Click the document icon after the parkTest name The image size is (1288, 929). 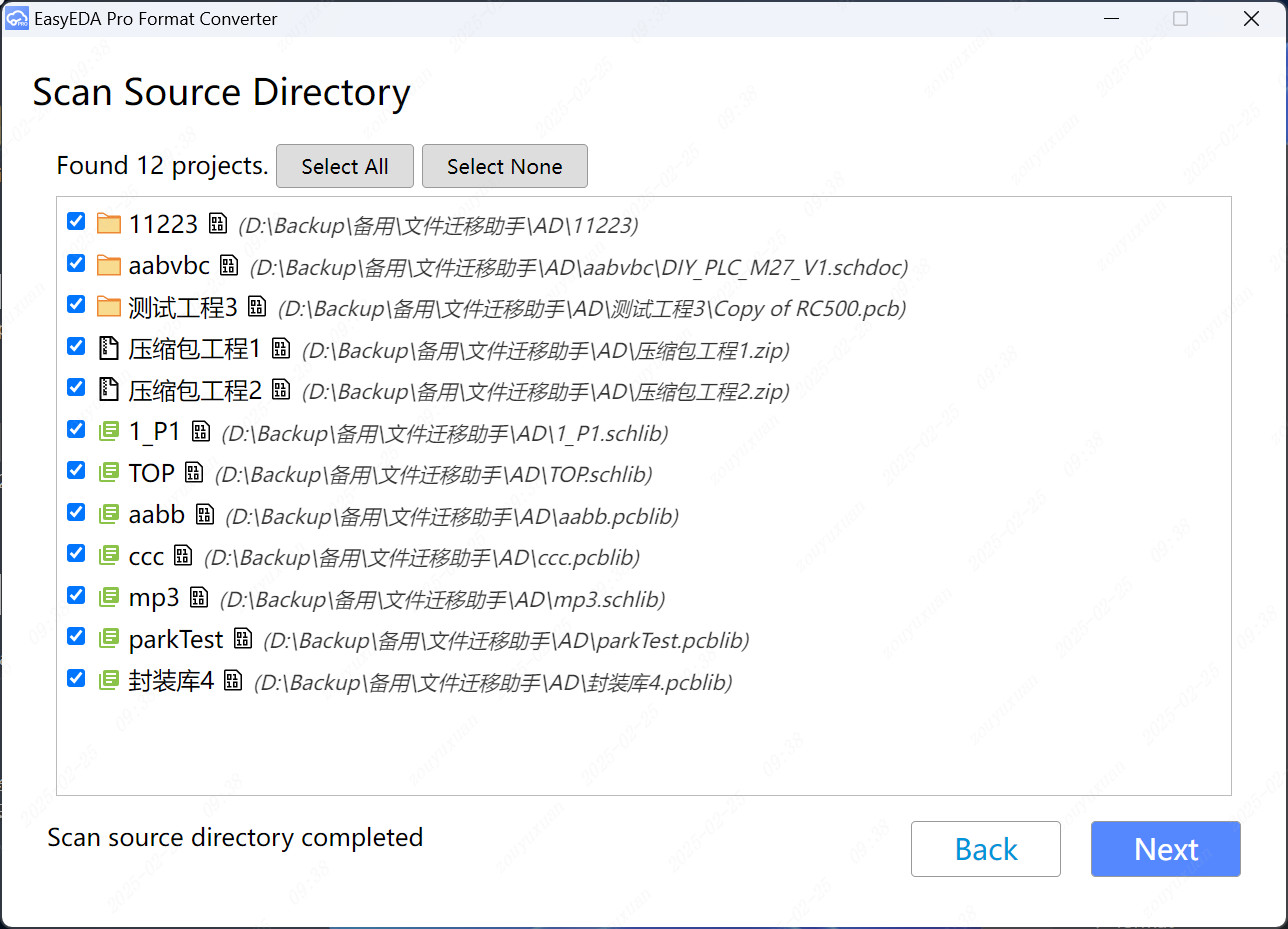(243, 639)
